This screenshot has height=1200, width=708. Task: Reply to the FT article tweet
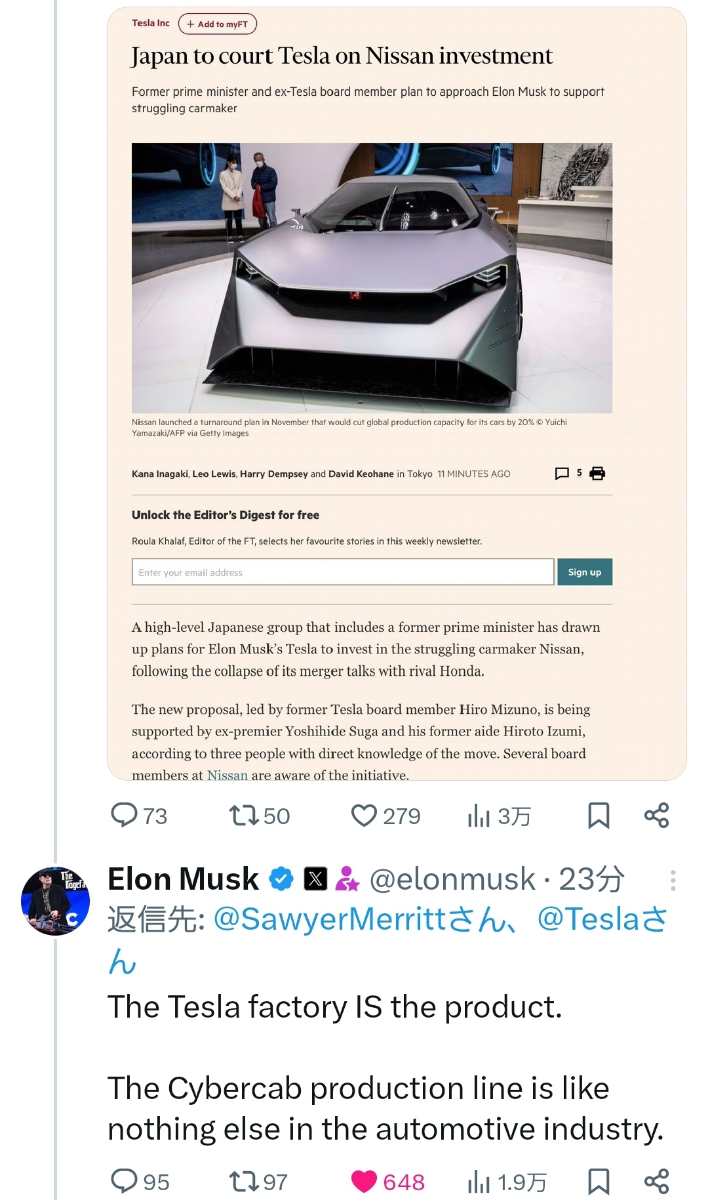click(124, 816)
